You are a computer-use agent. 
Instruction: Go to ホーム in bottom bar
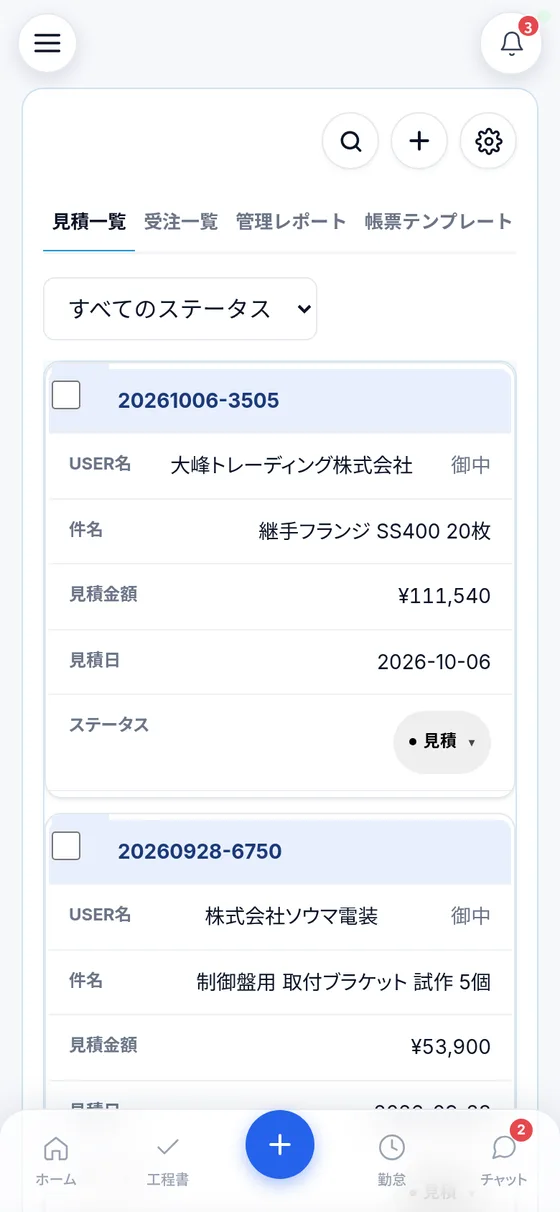(56, 1160)
